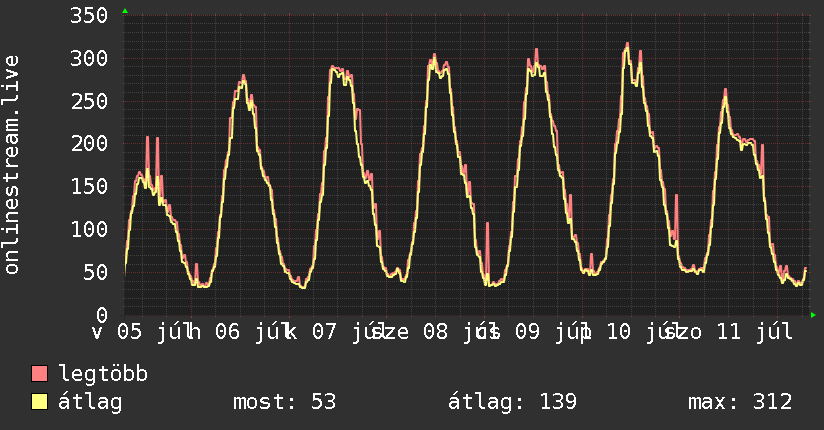Click the 'átlag: 139' statistic
The width and height of the screenshot is (824, 430).
pyautogui.click(x=512, y=402)
